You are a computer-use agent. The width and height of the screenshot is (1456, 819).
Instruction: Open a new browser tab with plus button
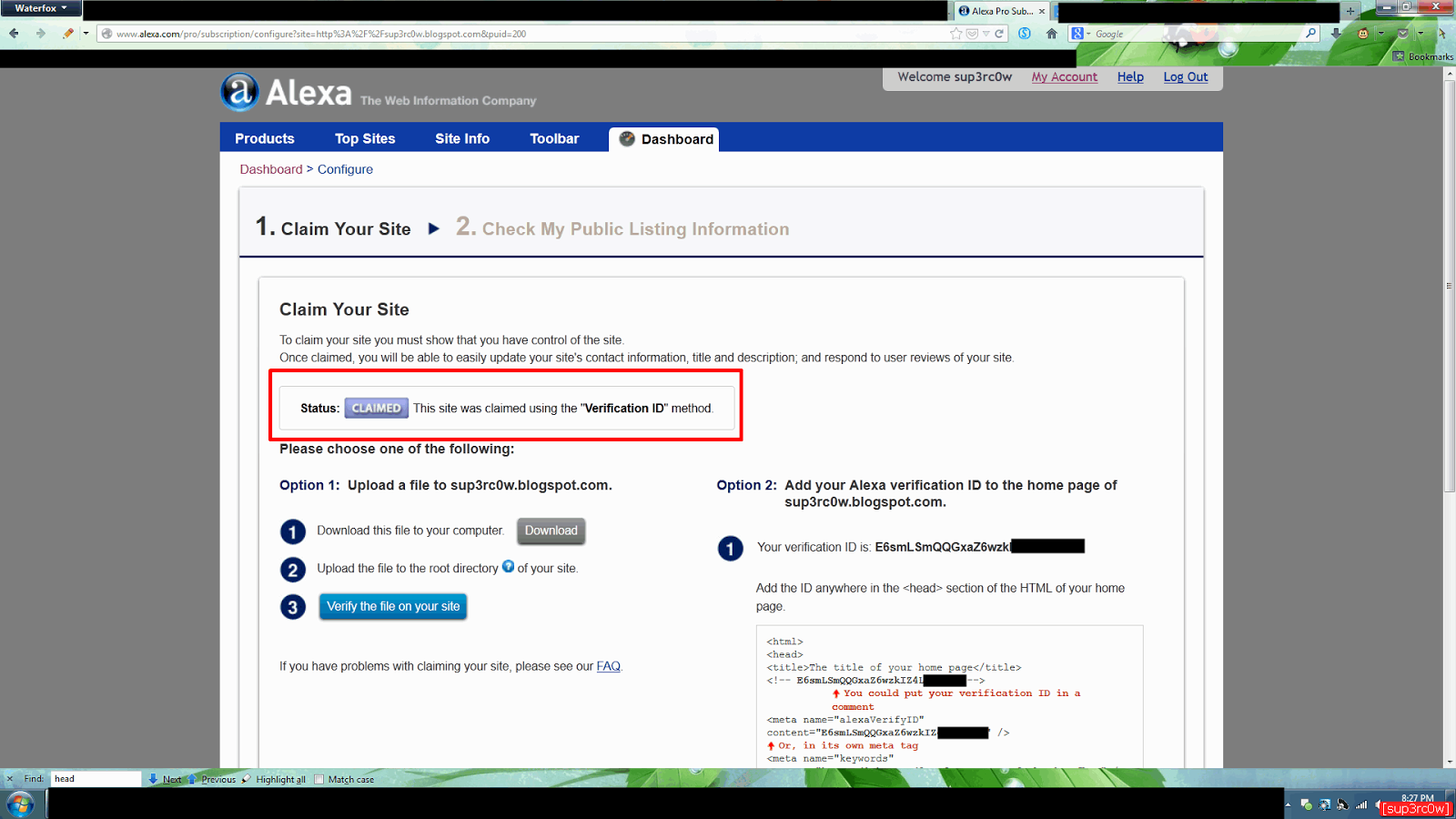[x=1350, y=11]
